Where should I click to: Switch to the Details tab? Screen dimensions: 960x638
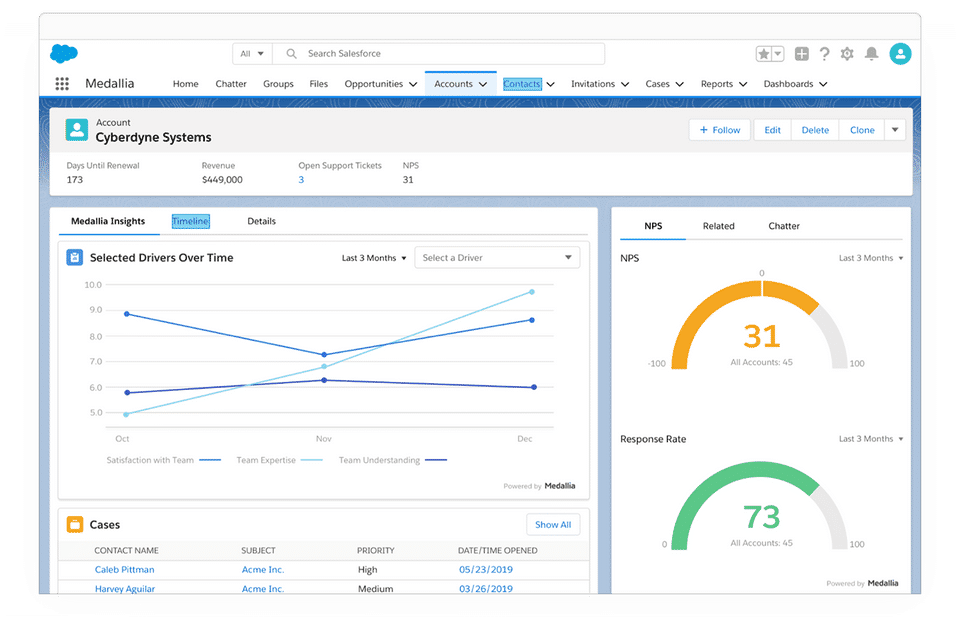click(x=261, y=221)
